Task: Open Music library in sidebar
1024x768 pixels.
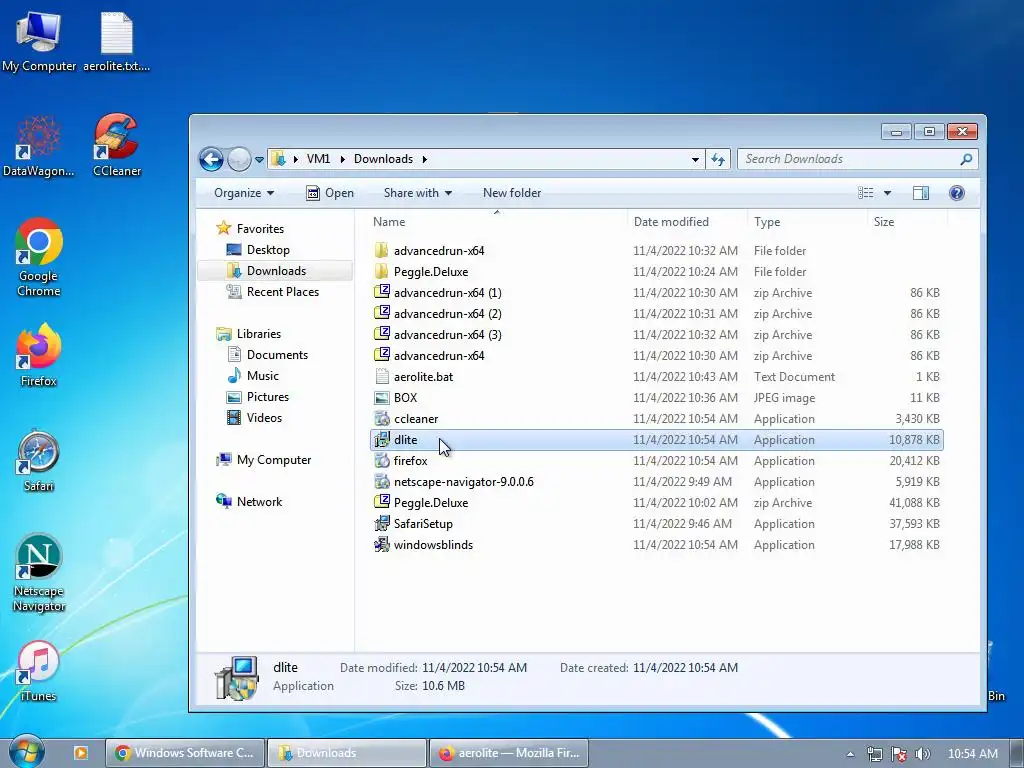Action: [x=263, y=376]
